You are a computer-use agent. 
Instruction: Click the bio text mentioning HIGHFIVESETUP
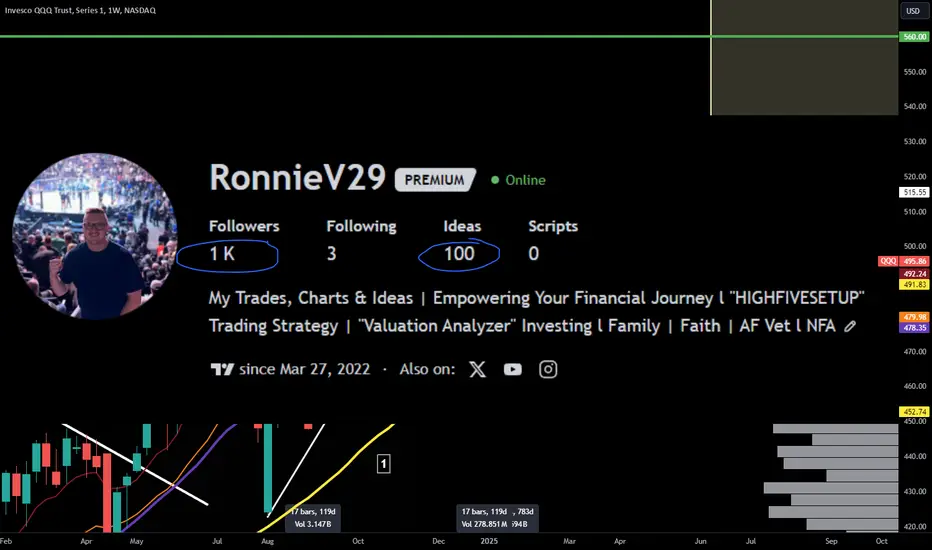(x=536, y=312)
